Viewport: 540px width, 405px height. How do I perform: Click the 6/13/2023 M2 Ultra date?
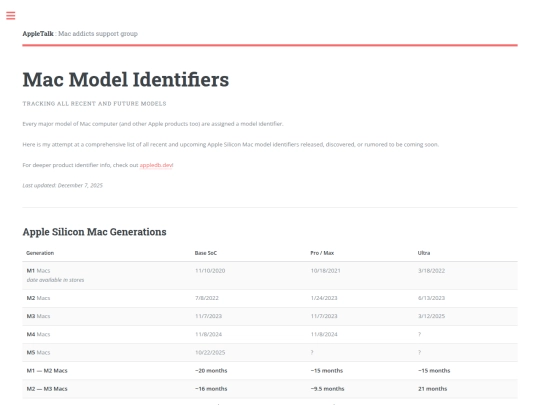click(432, 298)
